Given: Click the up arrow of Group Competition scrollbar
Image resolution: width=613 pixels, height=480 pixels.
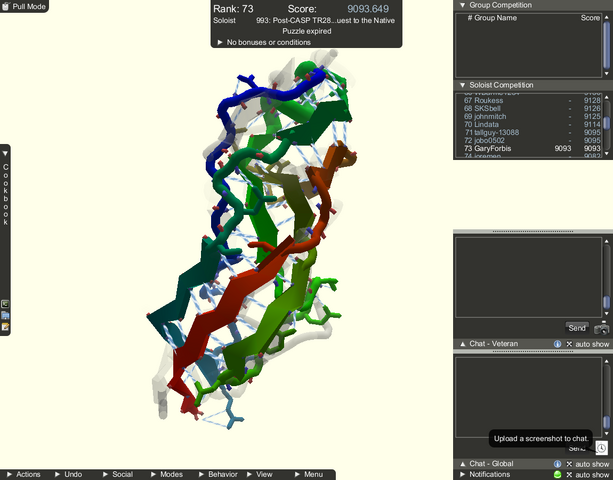Looking at the screenshot, I should 606,17.
